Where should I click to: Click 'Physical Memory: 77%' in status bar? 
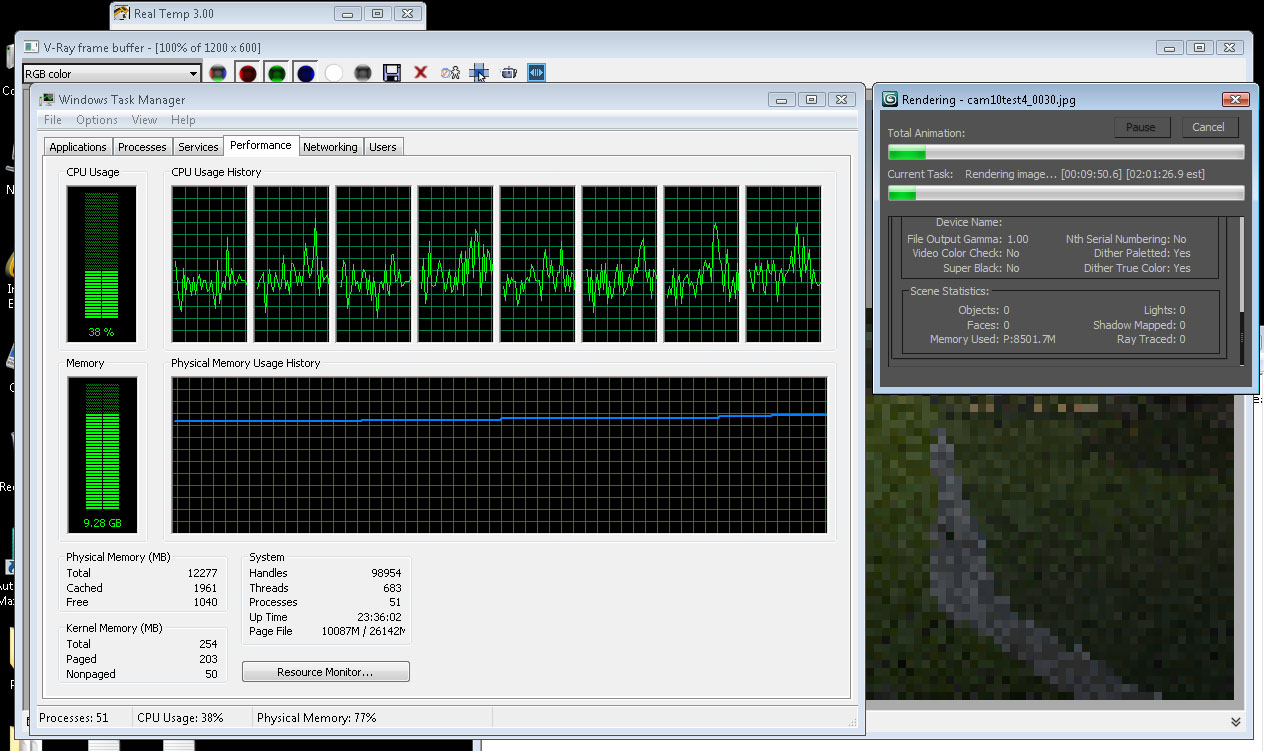coord(316,718)
